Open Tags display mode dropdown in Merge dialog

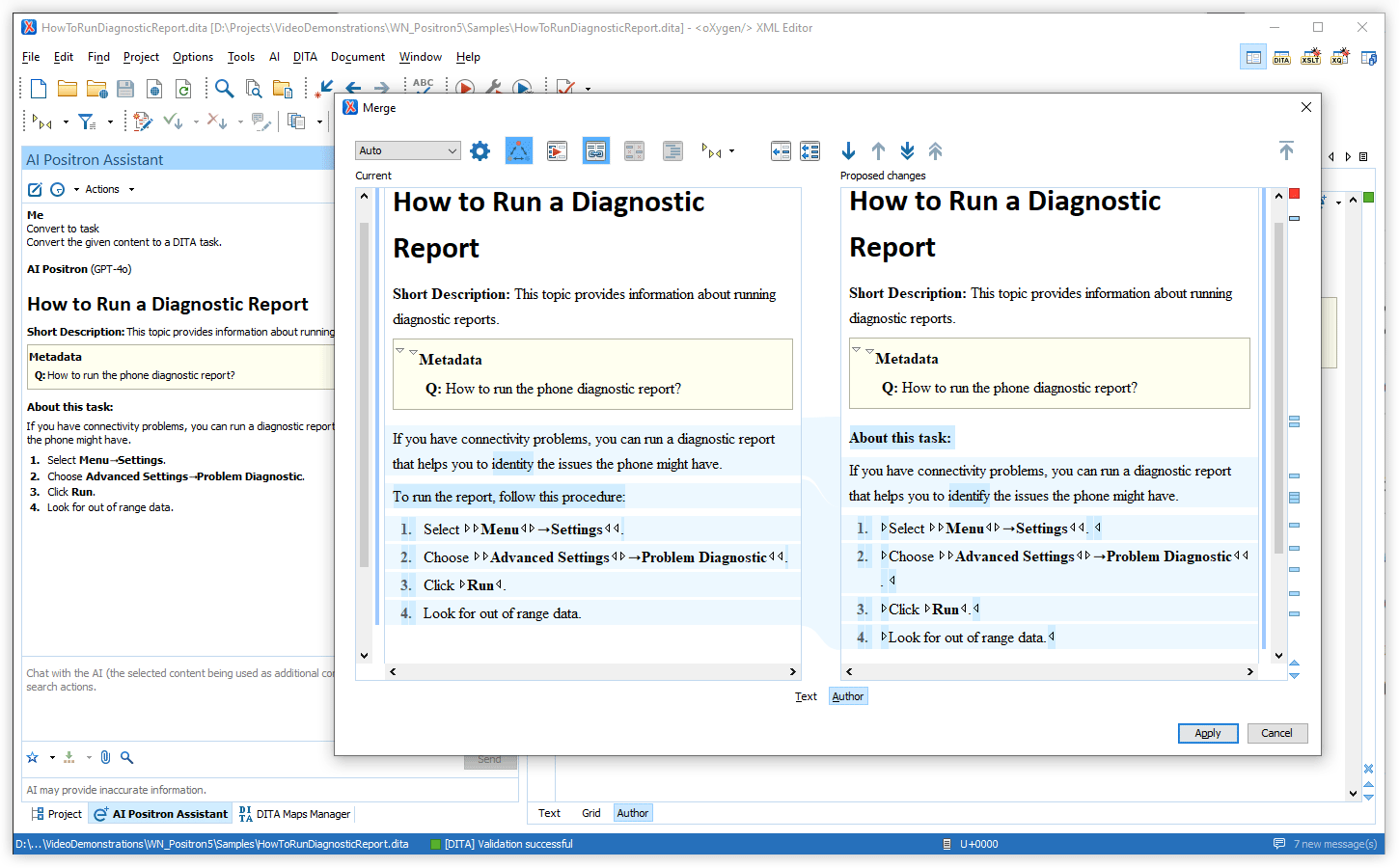tap(732, 150)
